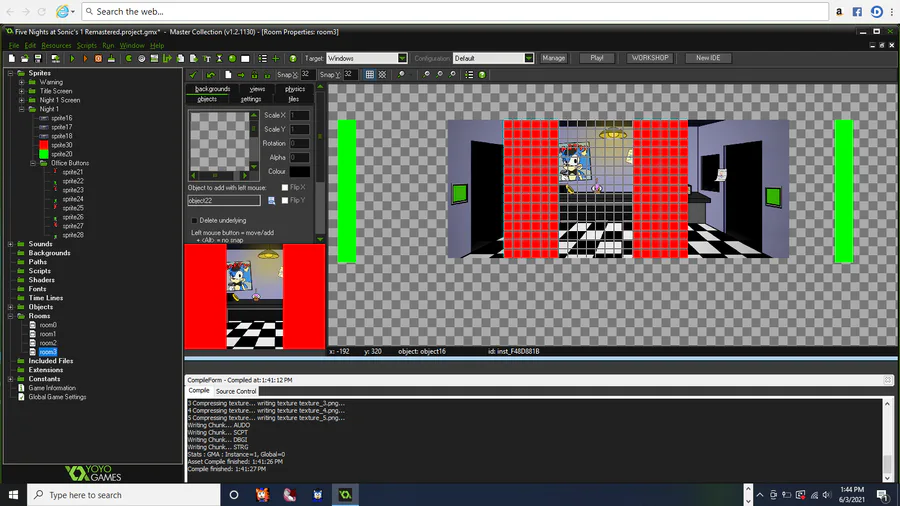Open the Source Control tab
The height and width of the screenshot is (506, 900).
coord(236,391)
